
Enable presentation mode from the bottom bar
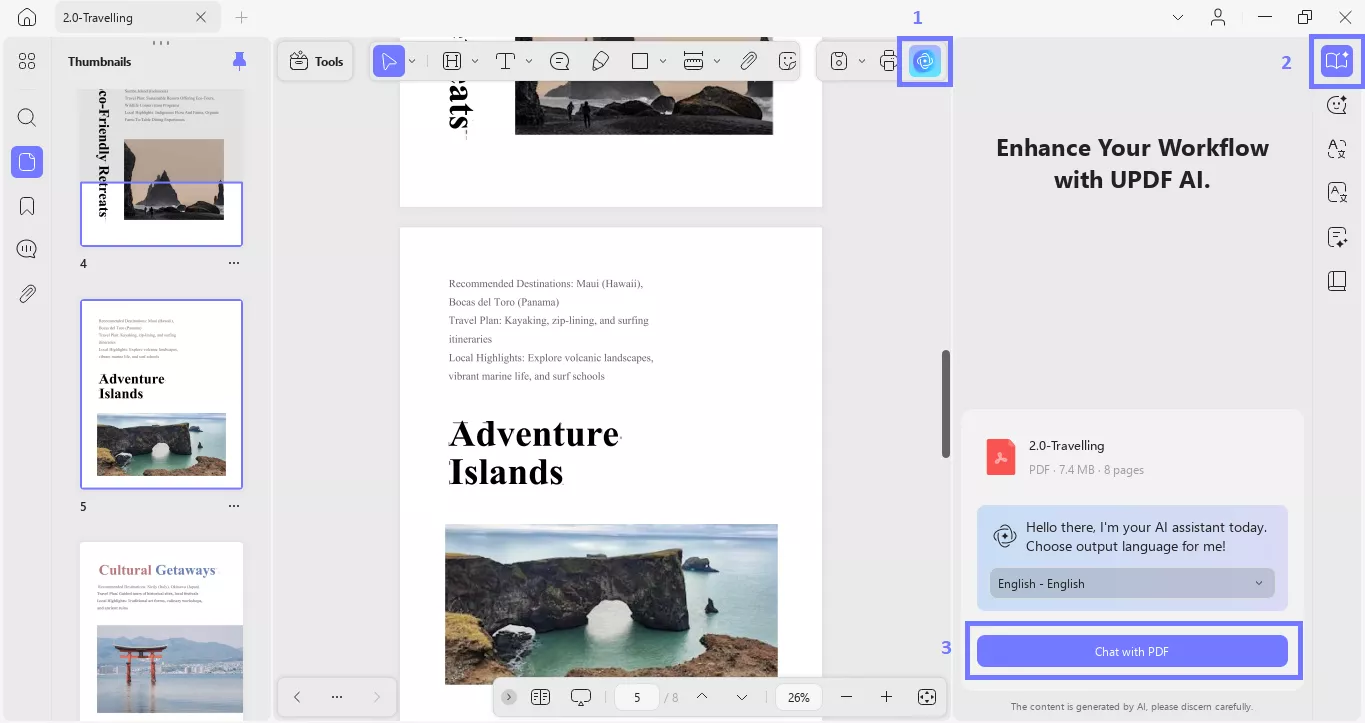(x=580, y=697)
